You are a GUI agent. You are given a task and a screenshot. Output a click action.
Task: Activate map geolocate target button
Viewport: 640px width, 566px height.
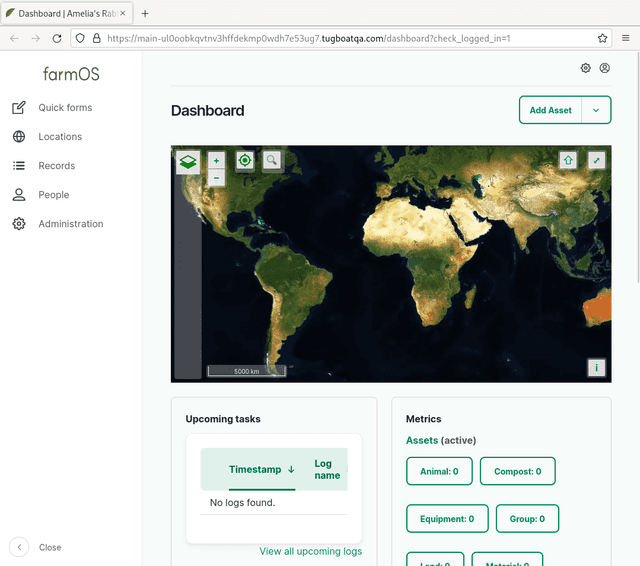tap(245, 160)
